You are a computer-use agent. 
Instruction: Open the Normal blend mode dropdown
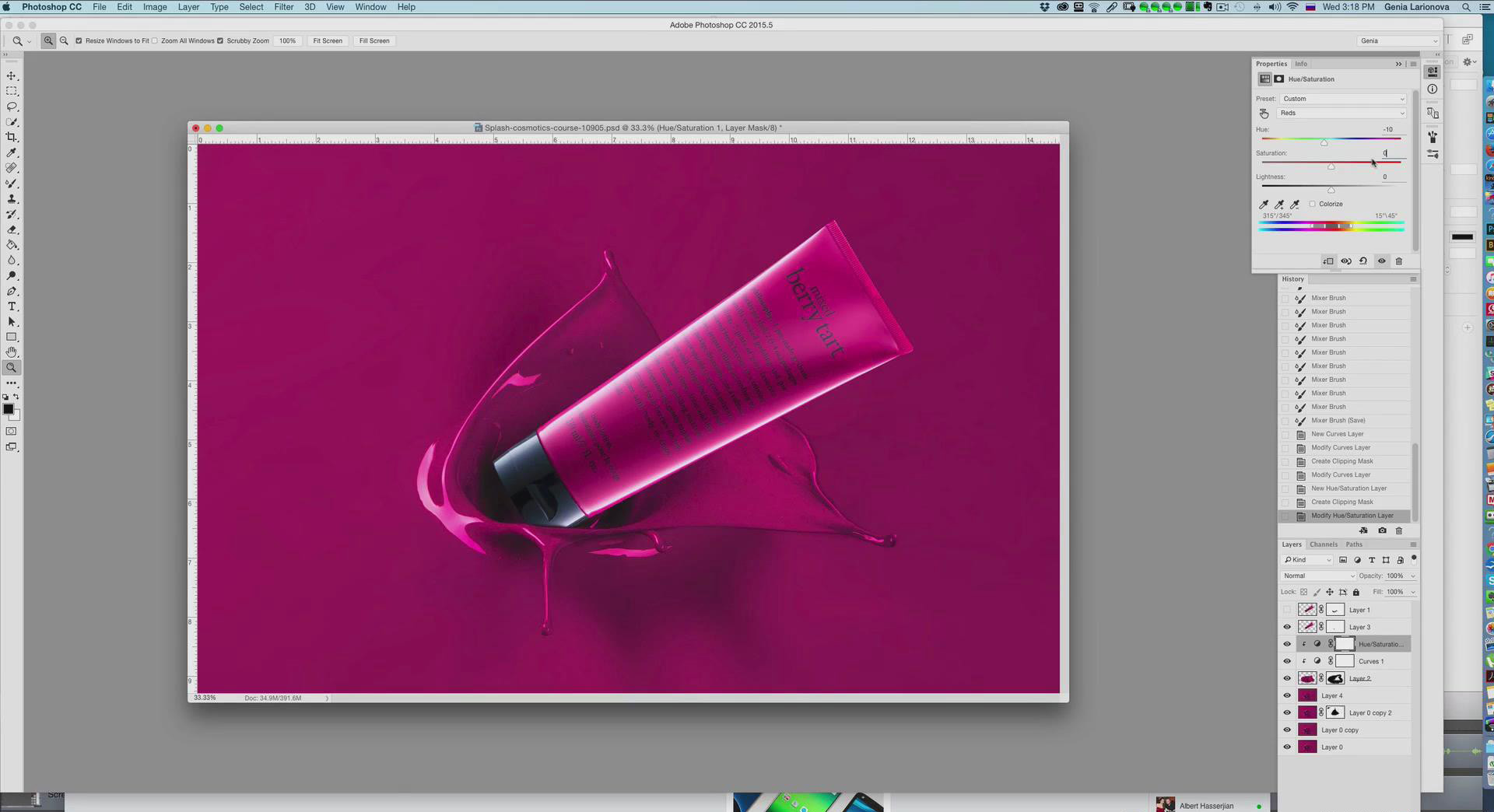[x=1318, y=576]
